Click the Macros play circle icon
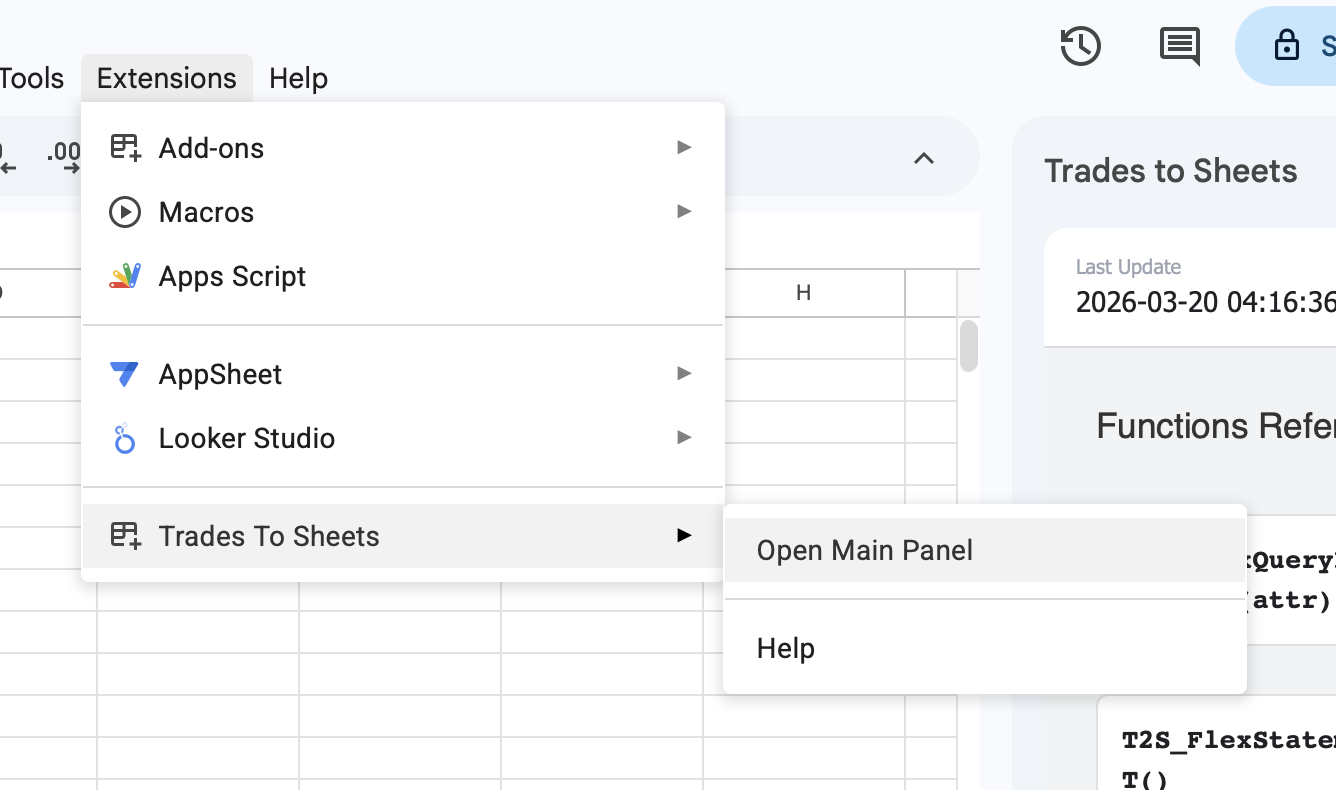The width and height of the screenshot is (1336, 790). [x=125, y=212]
